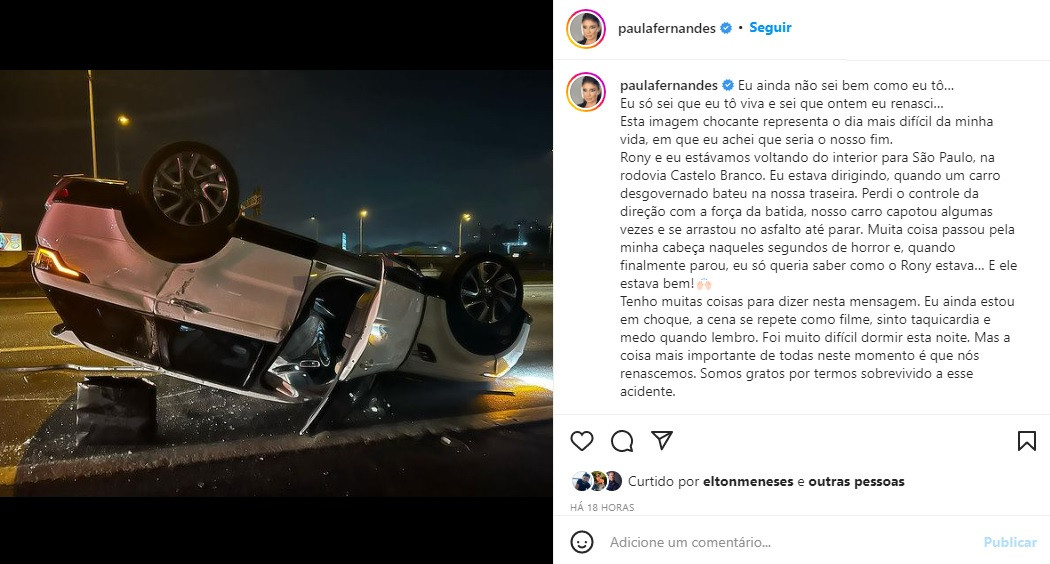Open comments with the speech bubble icon
This screenshot has width=1050, height=564.
click(622, 441)
